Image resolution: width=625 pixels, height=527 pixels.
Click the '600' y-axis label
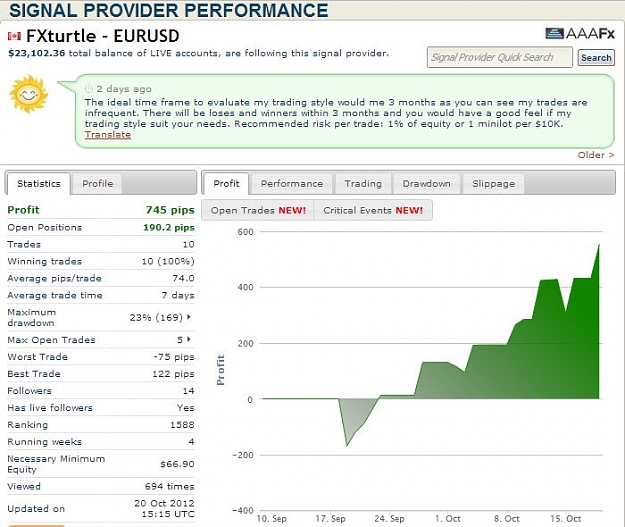246,232
